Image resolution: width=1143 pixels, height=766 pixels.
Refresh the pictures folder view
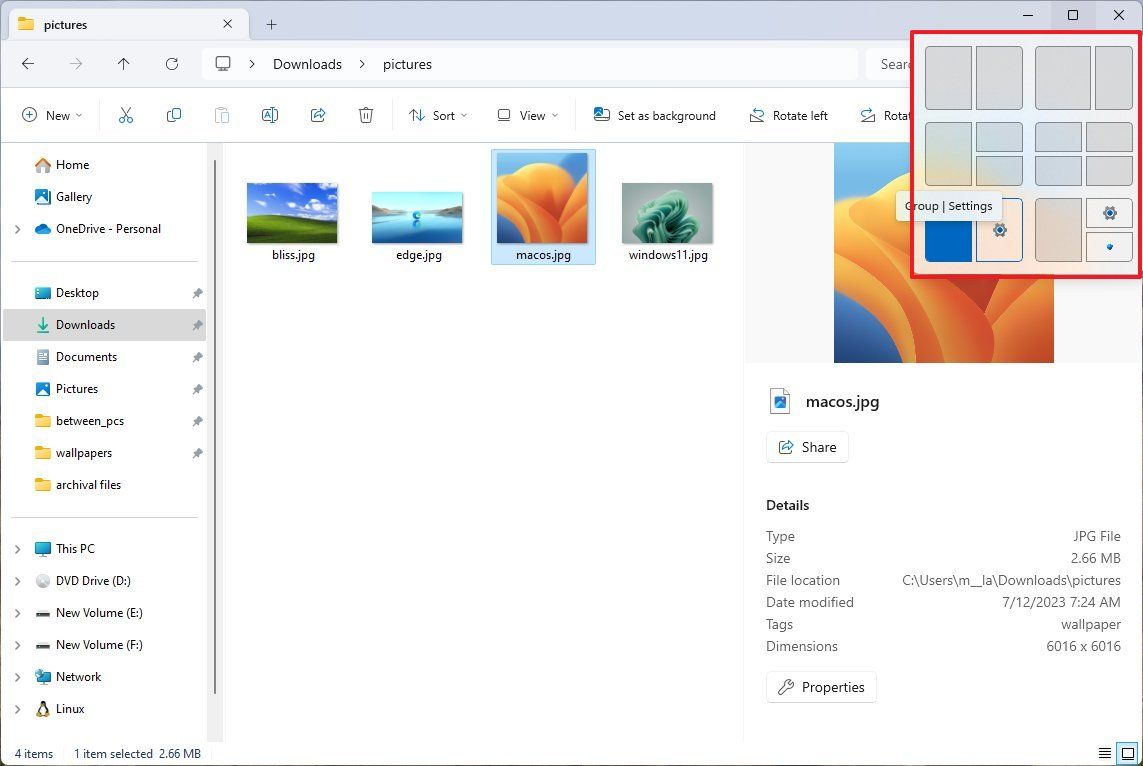point(171,64)
